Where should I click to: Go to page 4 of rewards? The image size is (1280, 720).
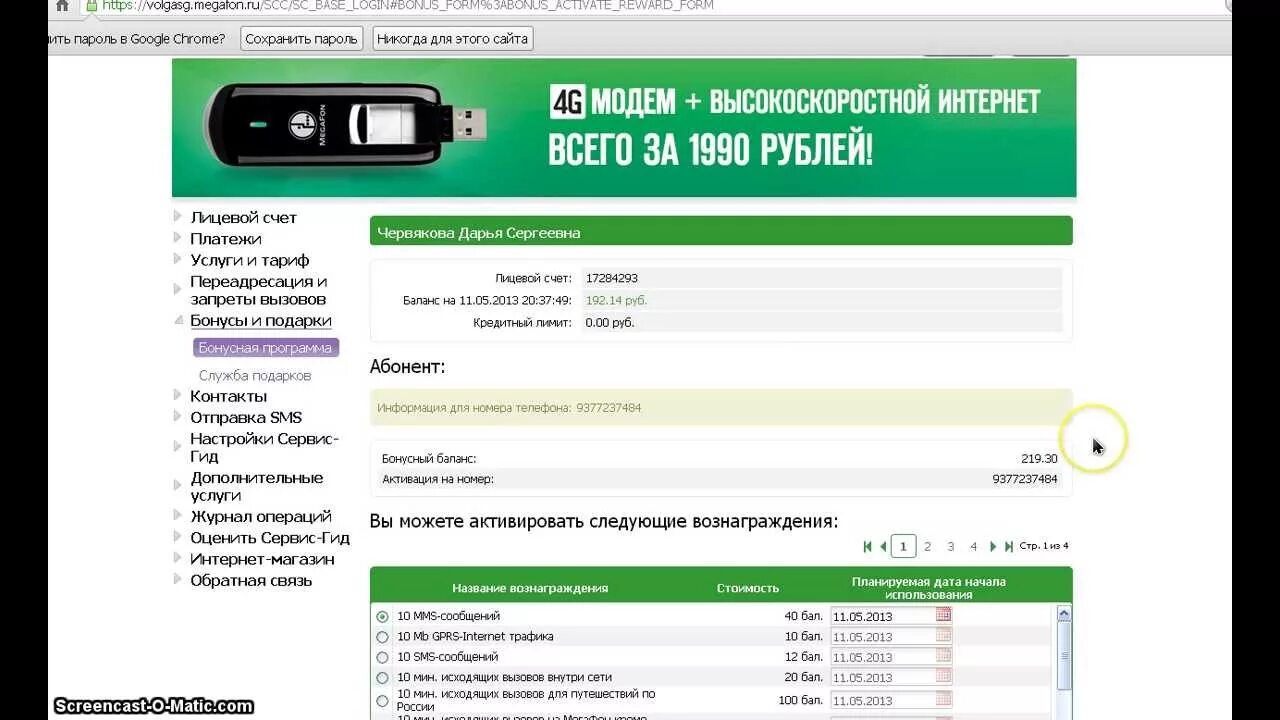tap(973, 547)
